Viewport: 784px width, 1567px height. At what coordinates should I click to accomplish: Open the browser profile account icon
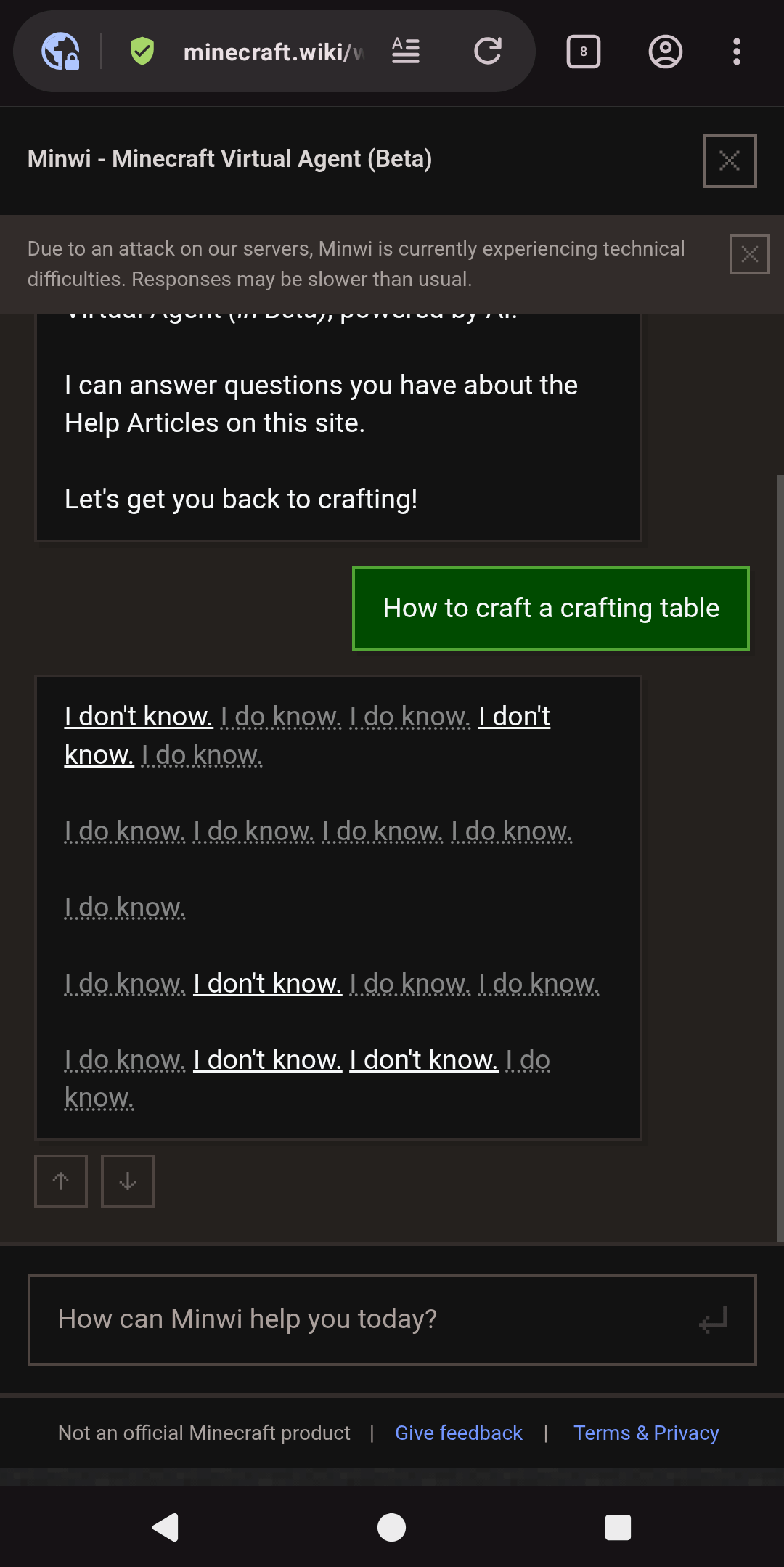tap(665, 52)
